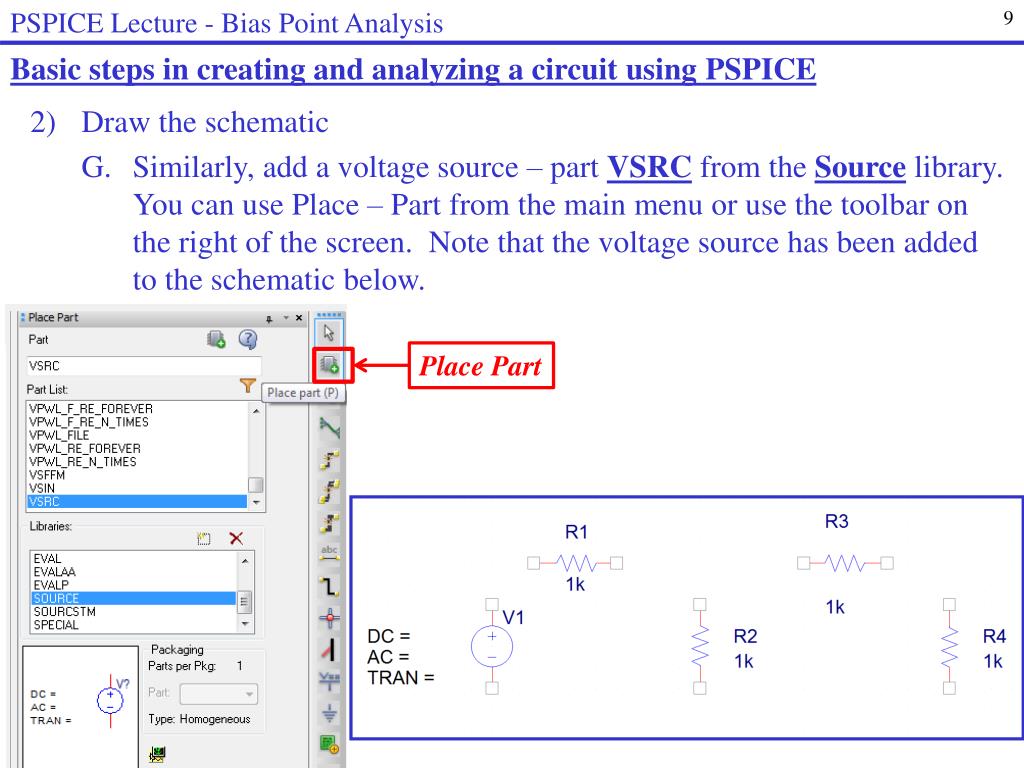
Task: Open the Place Part panel options arrow
Action: pos(285,318)
